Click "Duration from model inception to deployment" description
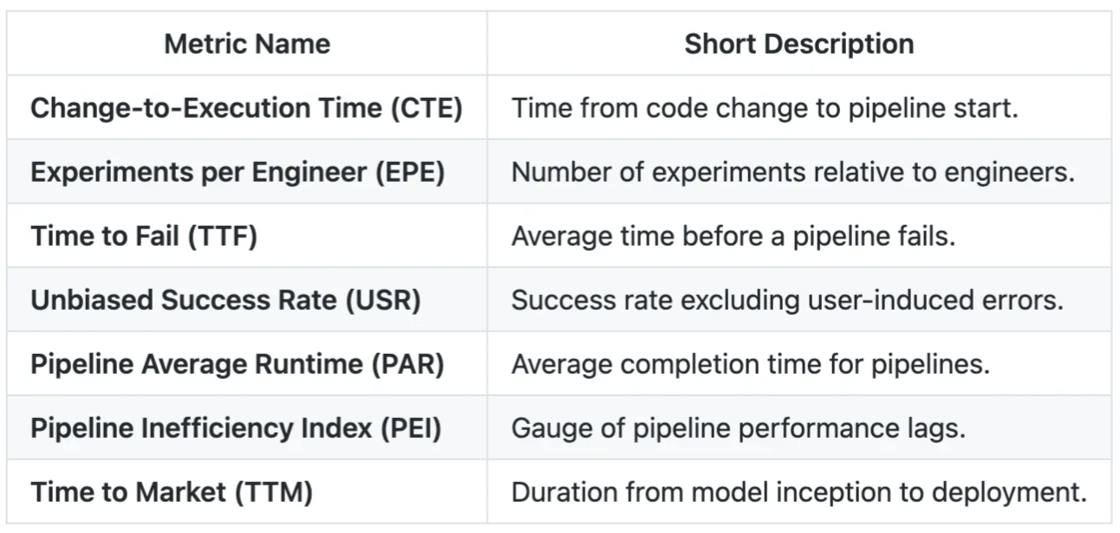The height and width of the screenshot is (533, 1120). (x=798, y=492)
